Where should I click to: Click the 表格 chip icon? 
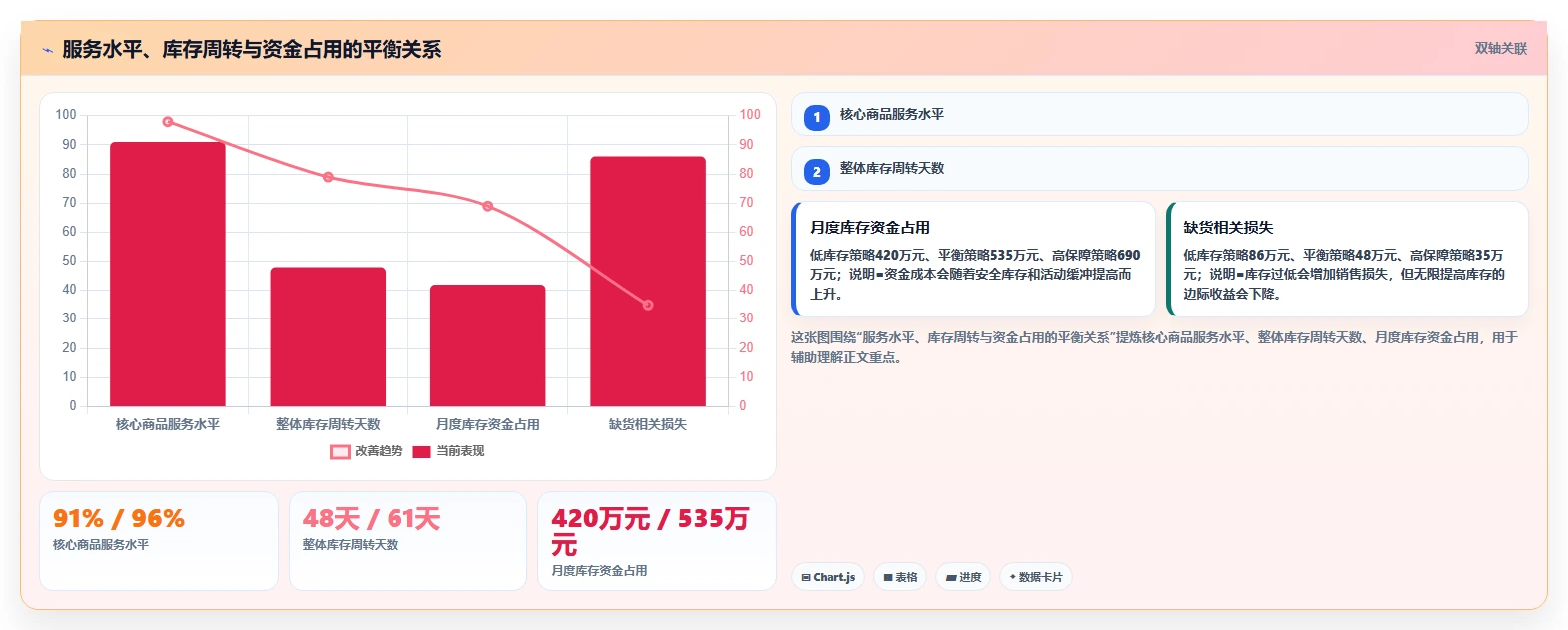click(888, 578)
